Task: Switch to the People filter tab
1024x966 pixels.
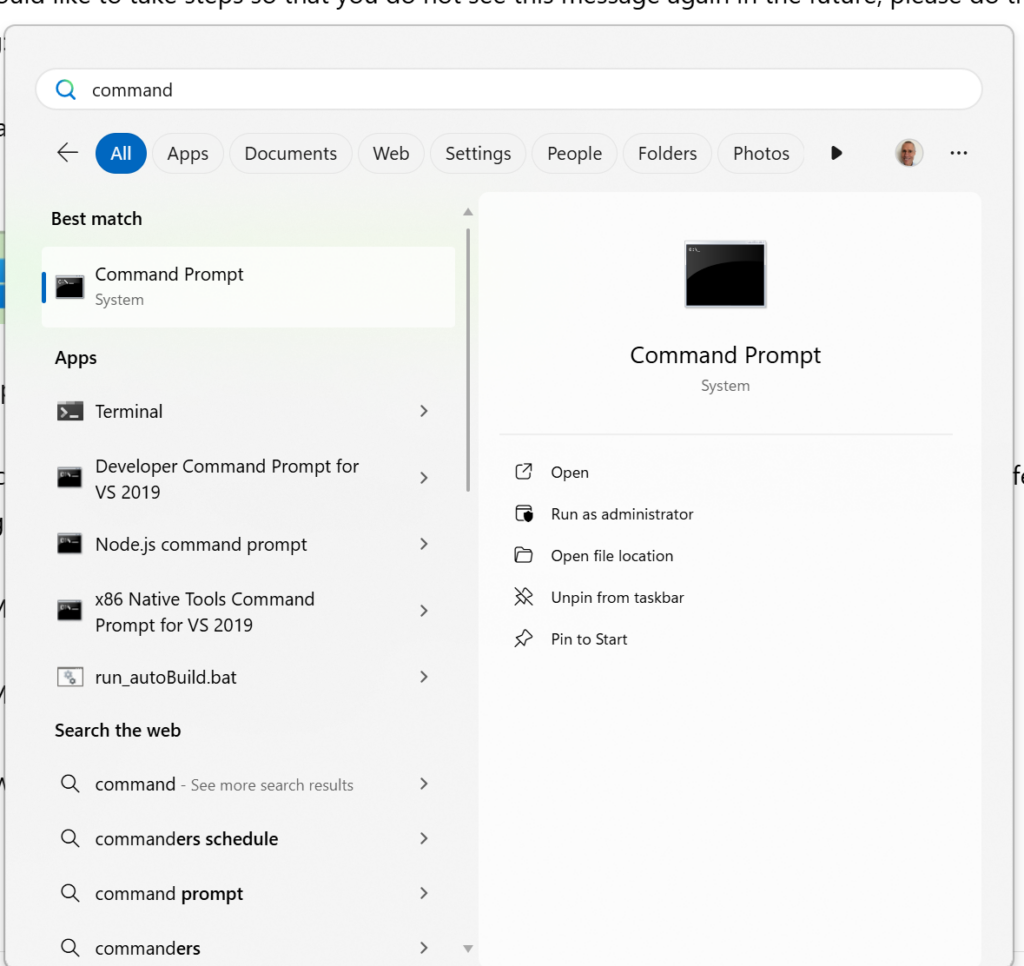Action: pyautogui.click(x=575, y=153)
